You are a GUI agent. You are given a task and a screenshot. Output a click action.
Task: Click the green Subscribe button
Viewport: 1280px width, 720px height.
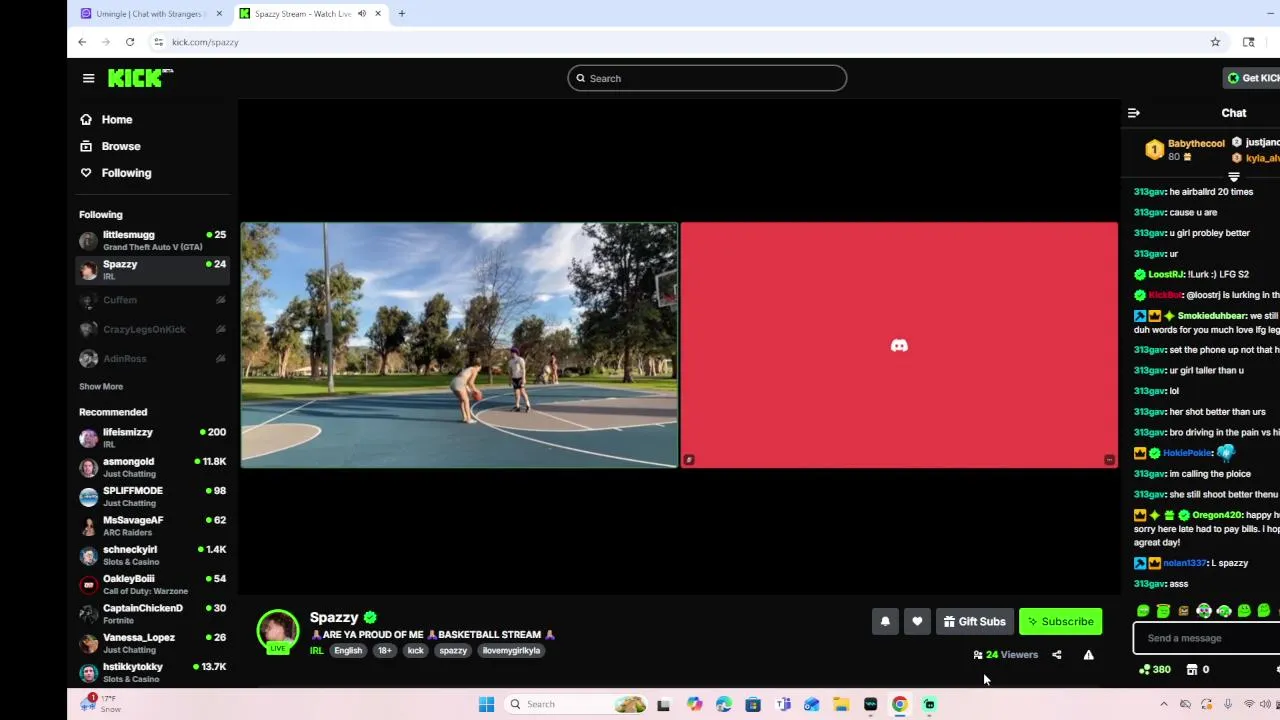(x=1060, y=621)
